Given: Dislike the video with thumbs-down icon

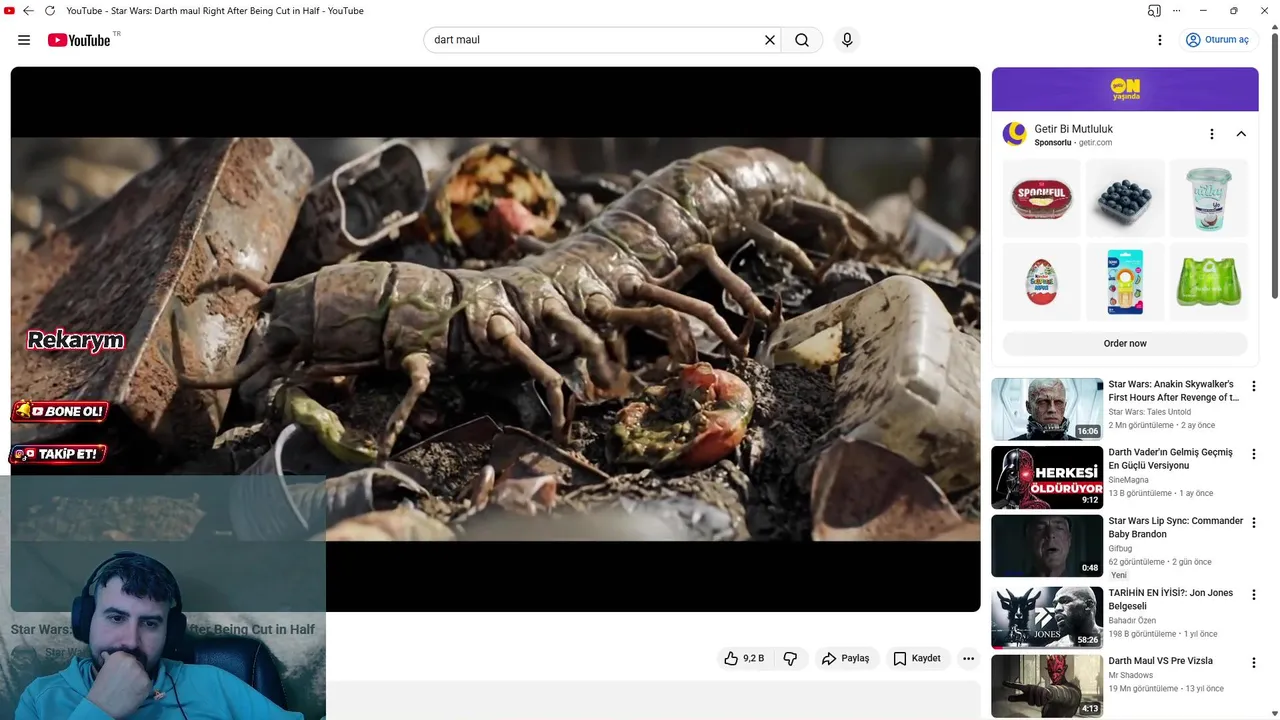Looking at the screenshot, I should click(790, 658).
